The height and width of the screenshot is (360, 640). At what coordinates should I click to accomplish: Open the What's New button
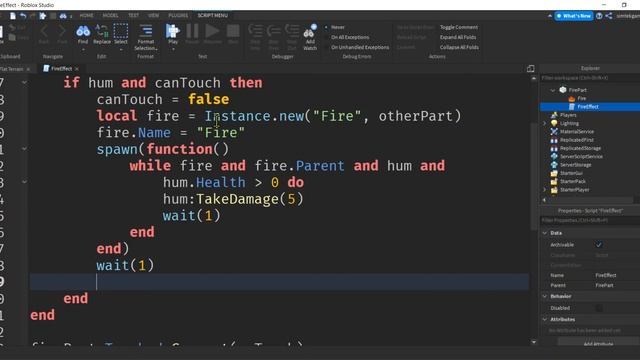tap(573, 16)
